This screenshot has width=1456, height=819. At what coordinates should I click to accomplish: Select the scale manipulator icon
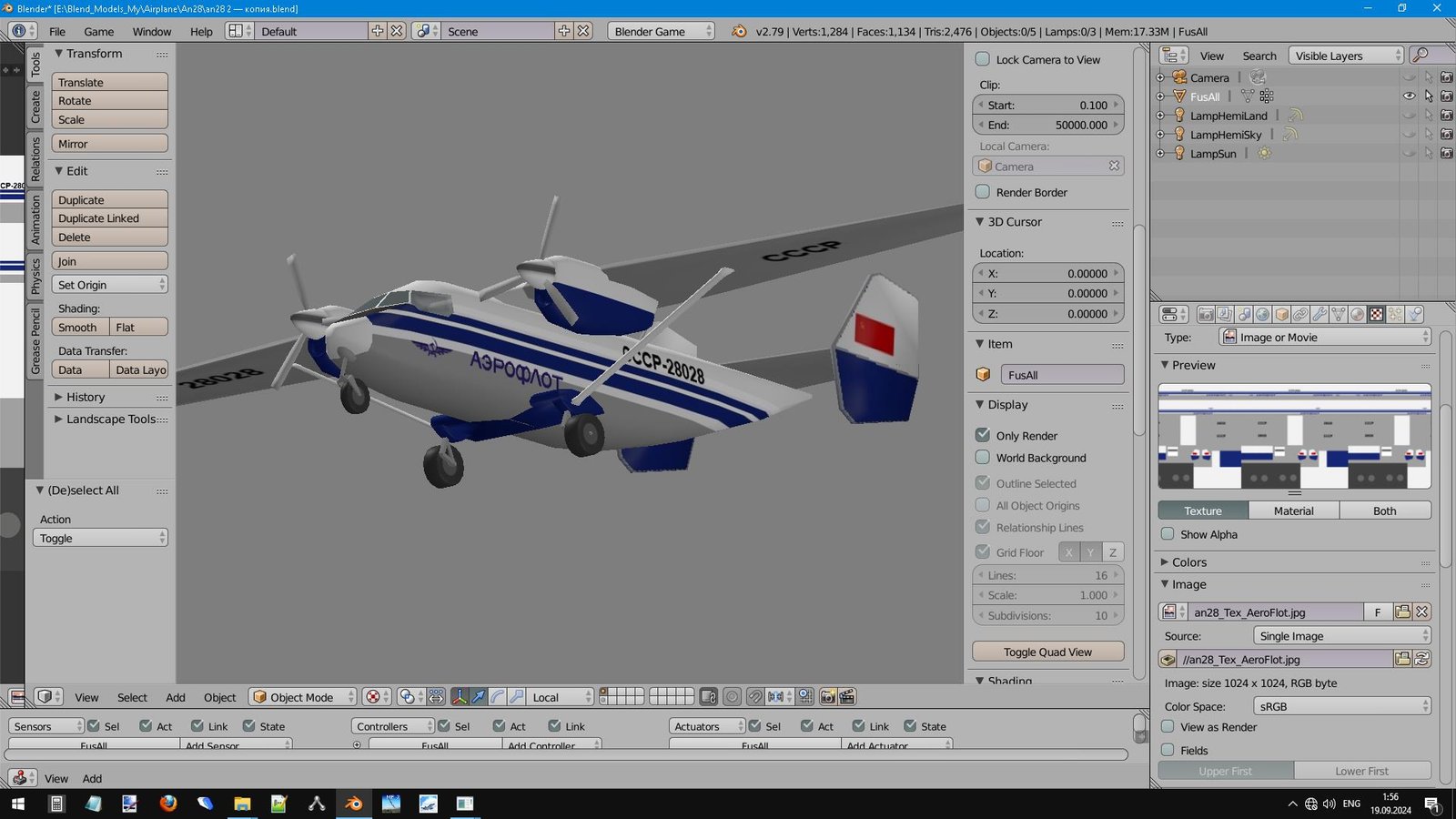(x=517, y=697)
